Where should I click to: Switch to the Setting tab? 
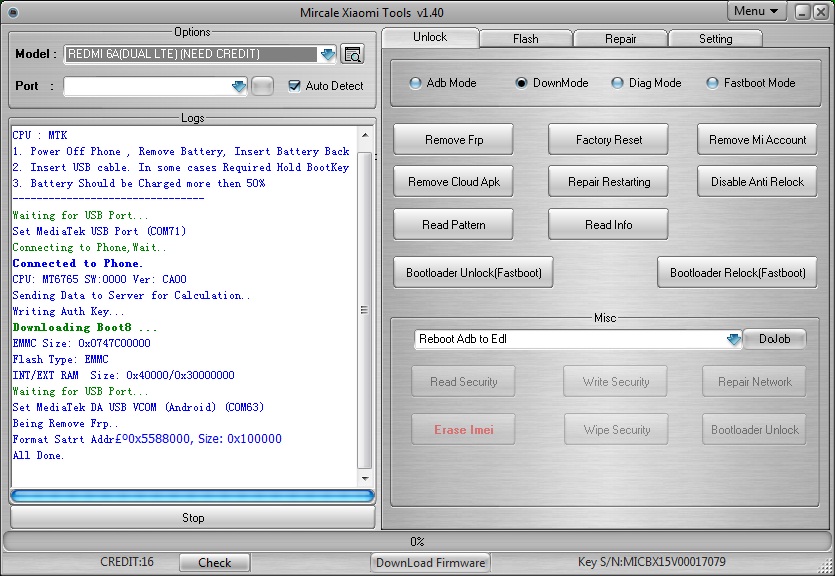click(716, 39)
